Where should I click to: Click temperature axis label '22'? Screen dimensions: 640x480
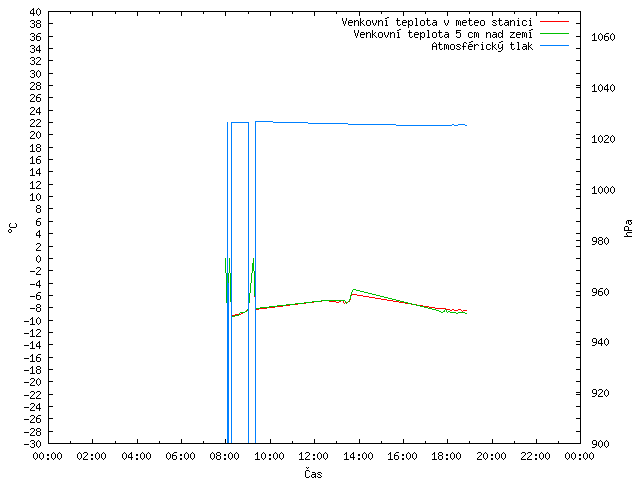click(36, 123)
